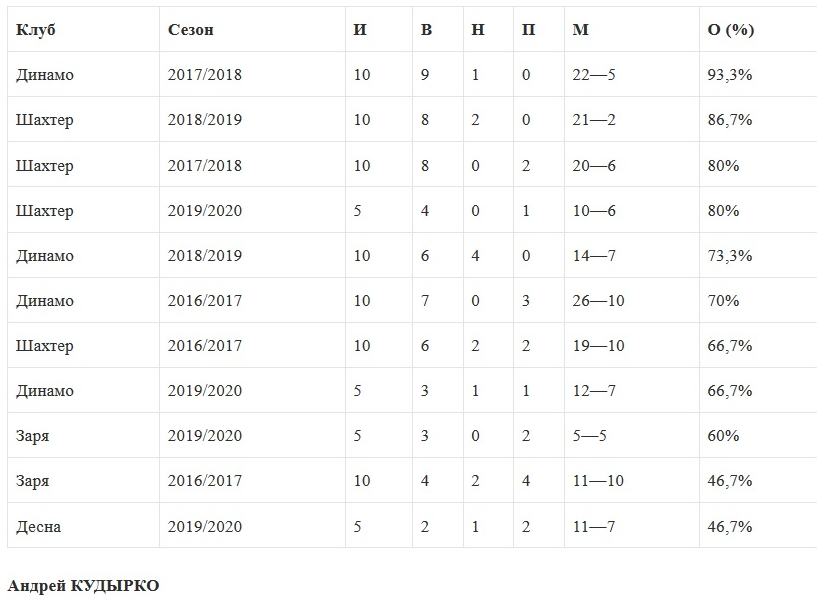Select the score cell 11—10

pos(598,481)
